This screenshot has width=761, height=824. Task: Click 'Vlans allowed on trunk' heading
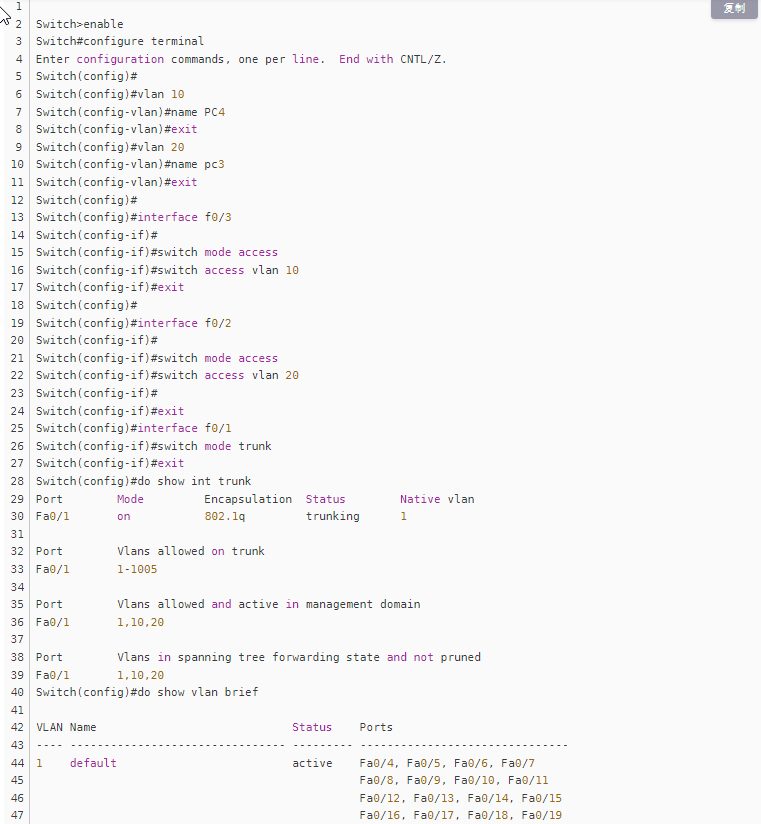tap(191, 551)
